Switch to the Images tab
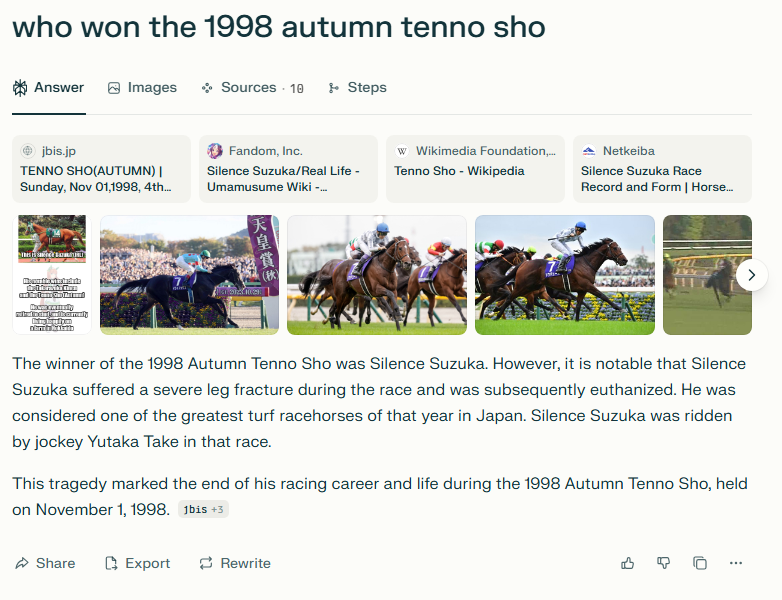The width and height of the screenshot is (782, 600). pos(142,88)
